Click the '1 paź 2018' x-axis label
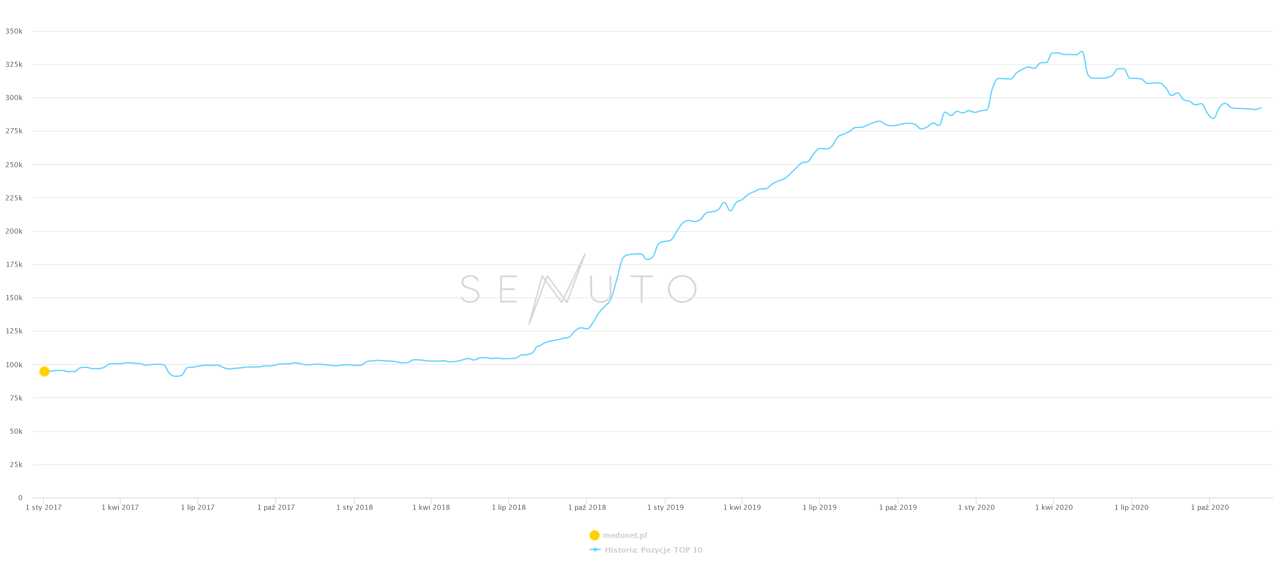Screen dimensions: 1280x576 click(x=587, y=507)
